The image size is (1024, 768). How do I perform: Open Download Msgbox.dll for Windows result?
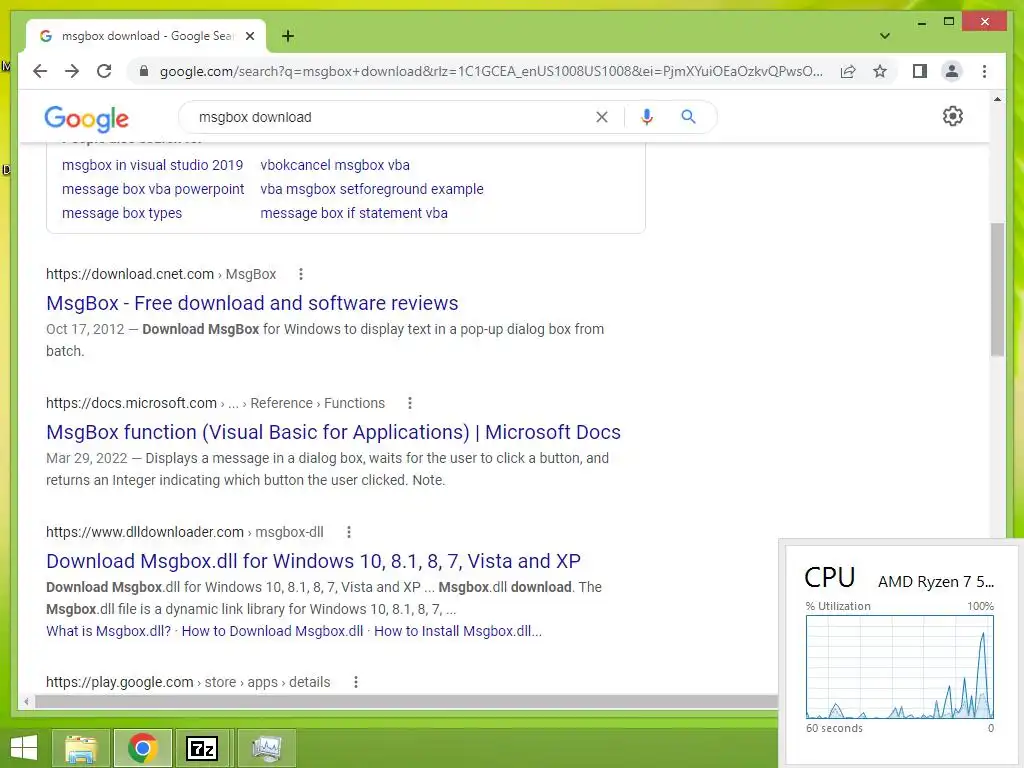(313, 561)
